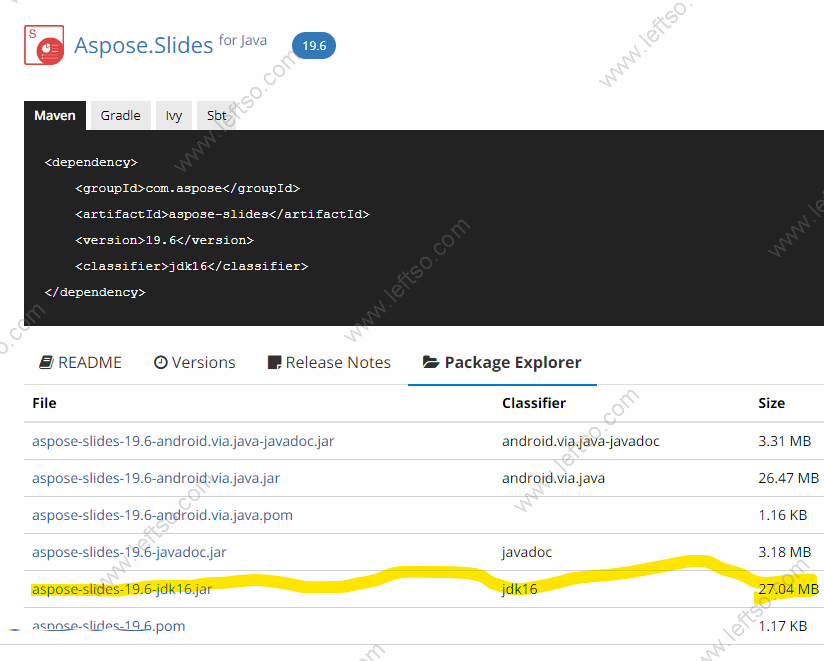
Task: Click the 1.17 KB size cell
Action: (x=782, y=626)
